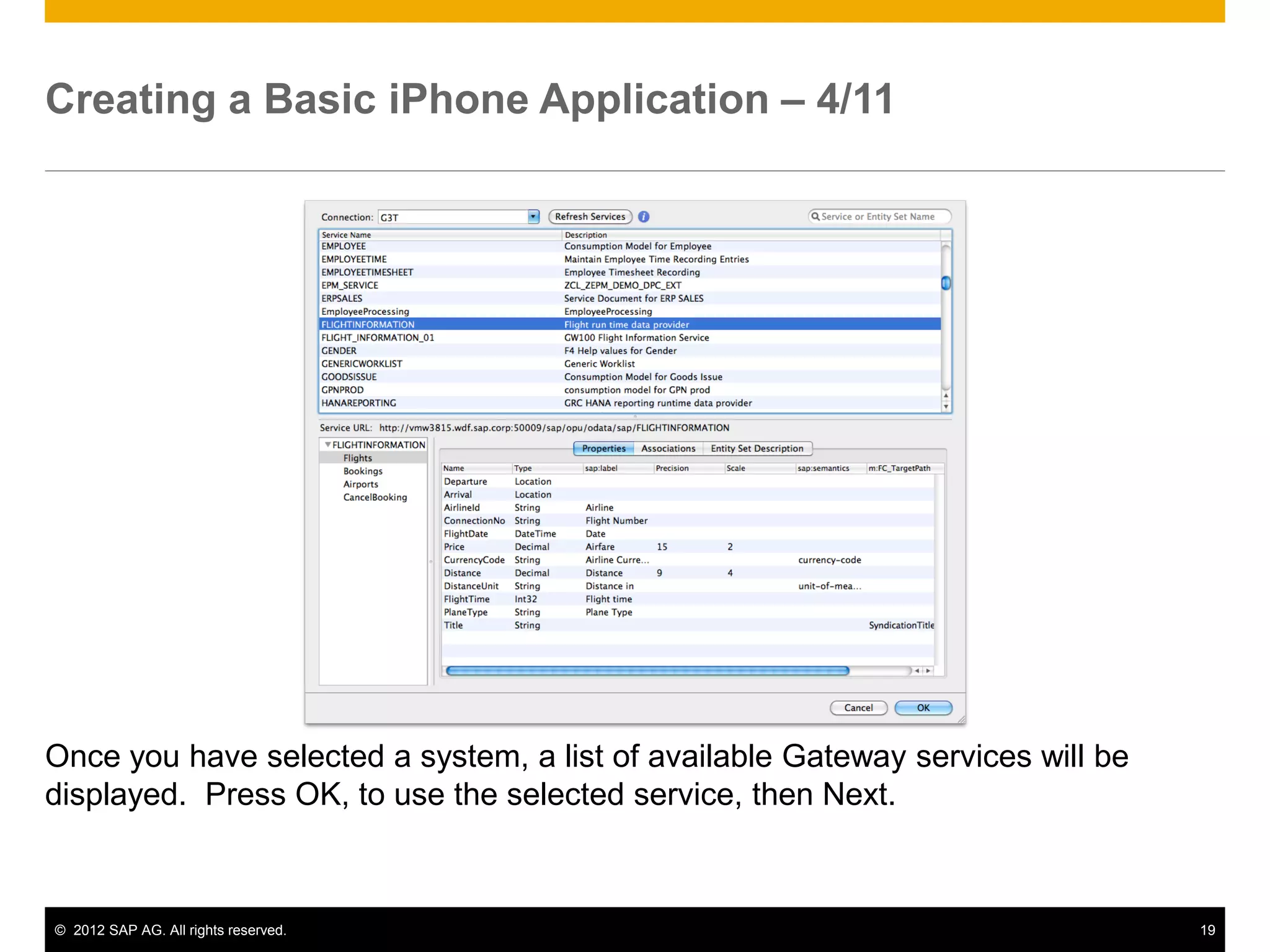The height and width of the screenshot is (952, 1270).
Task: Click the Service Name column header
Action: (440, 235)
